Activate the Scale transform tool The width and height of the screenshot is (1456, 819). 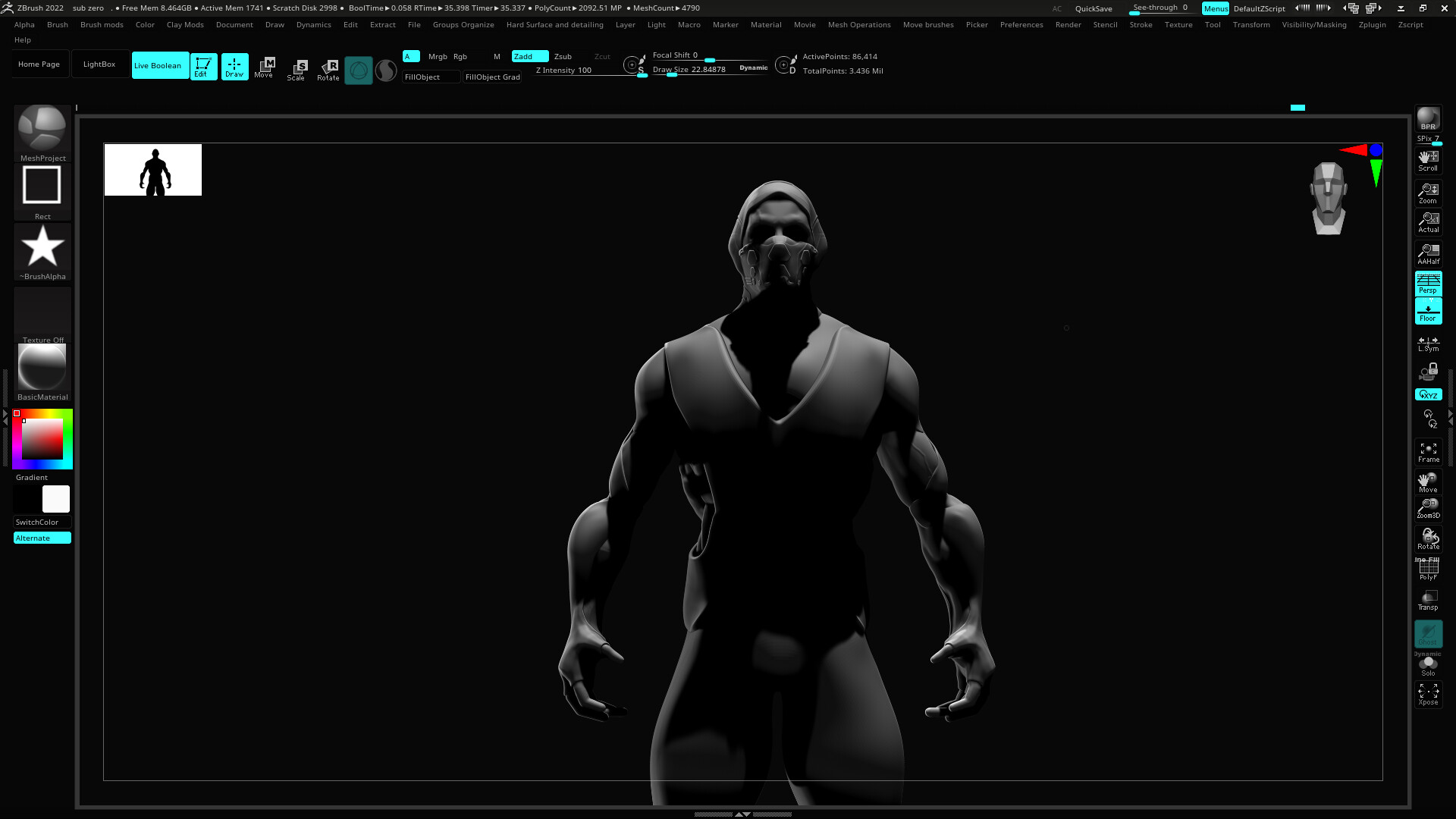[297, 69]
